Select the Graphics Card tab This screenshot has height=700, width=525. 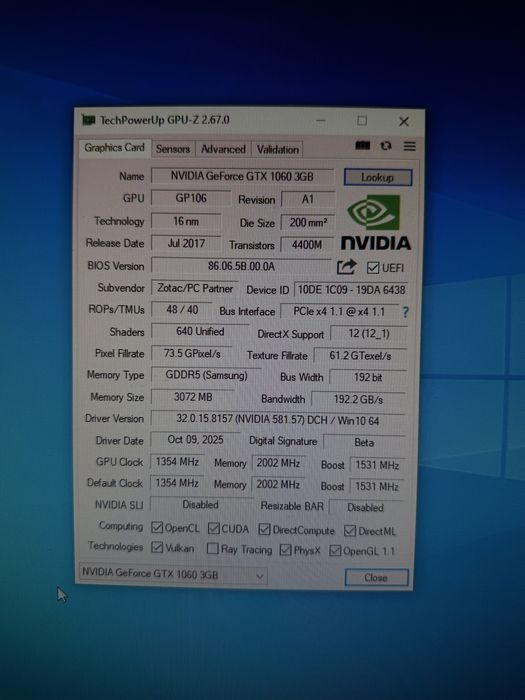pos(114,148)
